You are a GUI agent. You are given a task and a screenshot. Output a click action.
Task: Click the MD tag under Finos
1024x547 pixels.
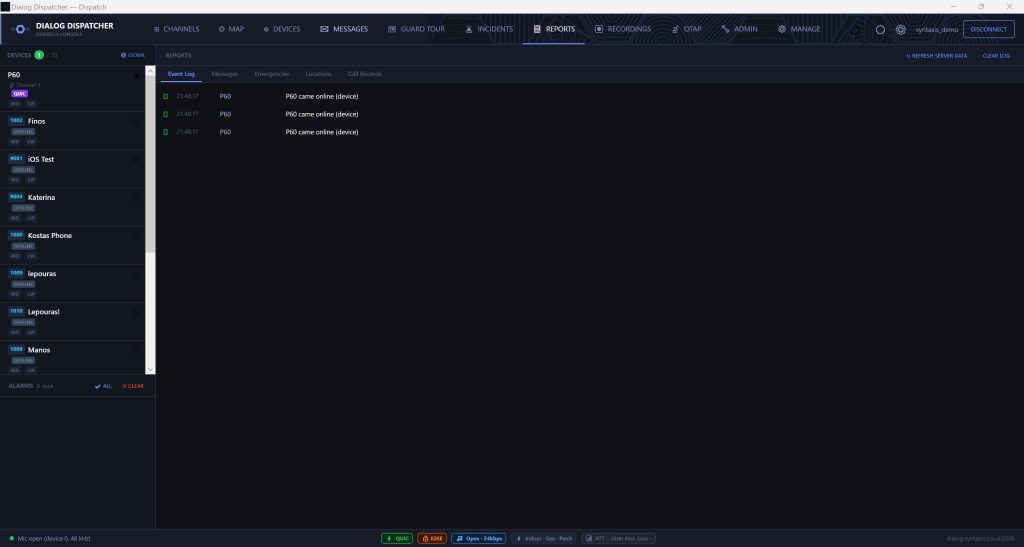click(15, 142)
